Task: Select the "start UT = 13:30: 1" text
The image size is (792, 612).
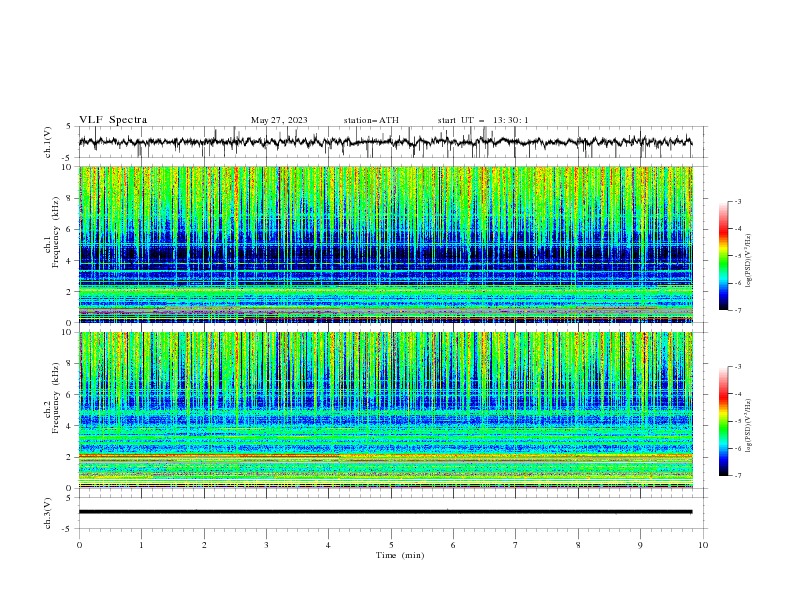Action: click(483, 120)
